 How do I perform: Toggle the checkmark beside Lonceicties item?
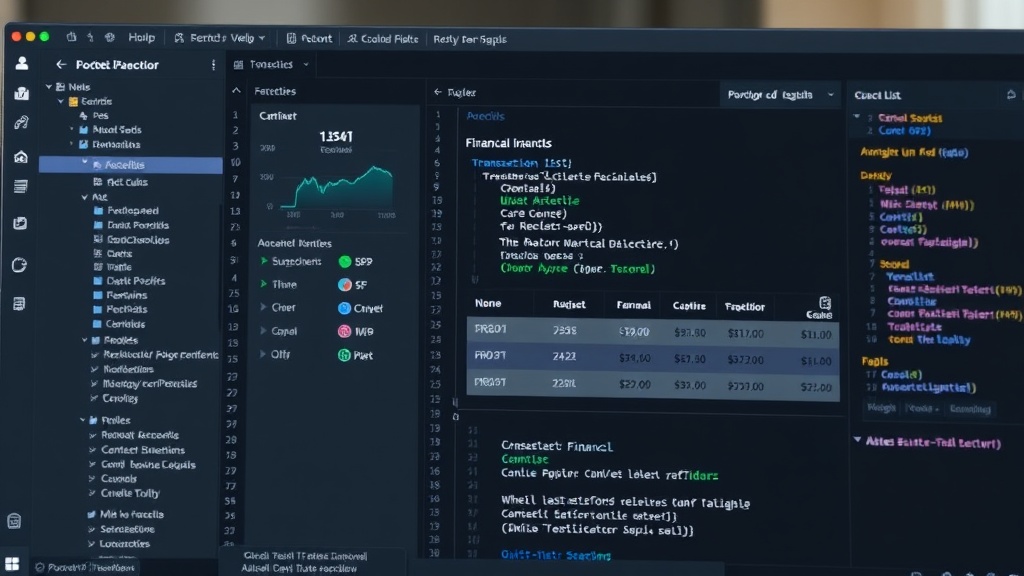coord(91,543)
